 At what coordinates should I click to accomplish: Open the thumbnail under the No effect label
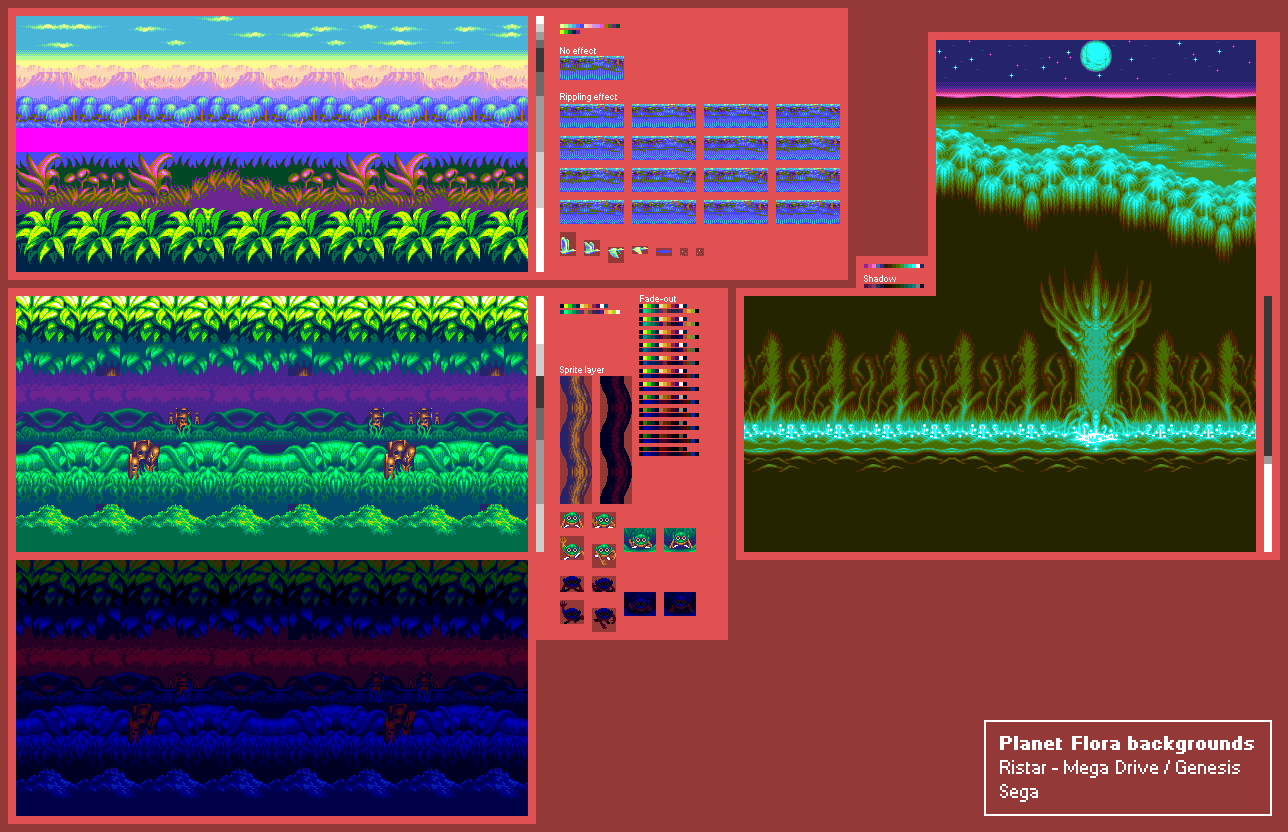click(592, 68)
